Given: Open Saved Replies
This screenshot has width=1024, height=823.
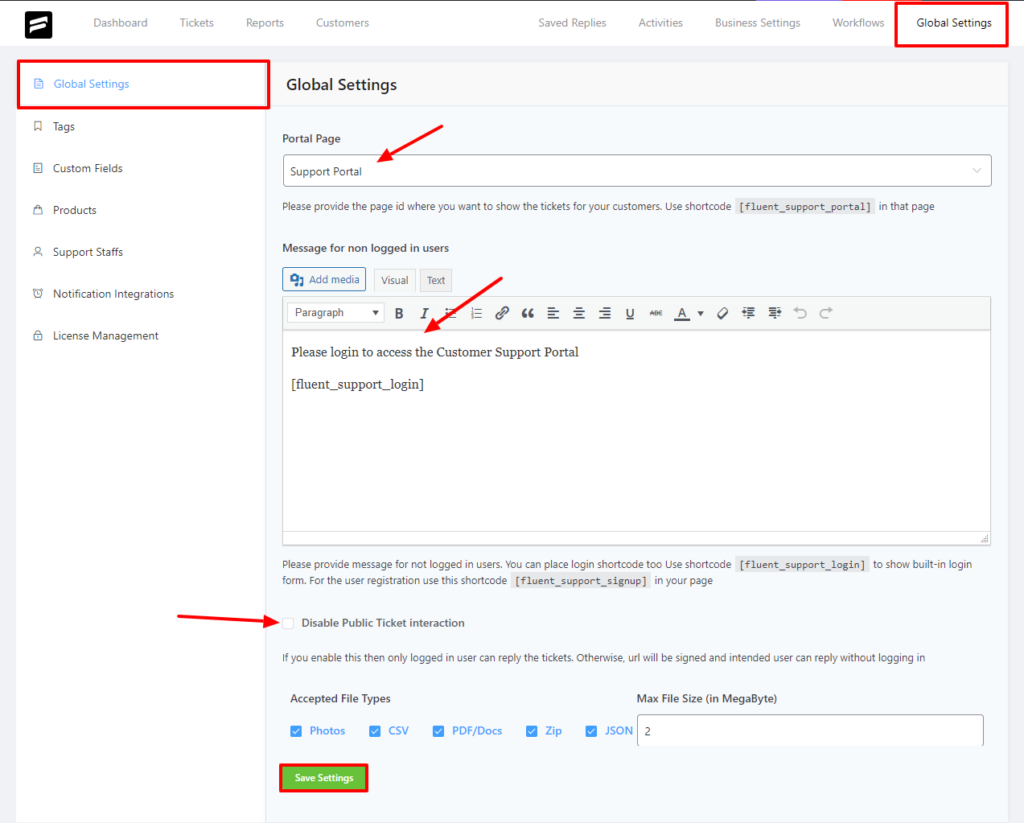Looking at the screenshot, I should point(572,23).
